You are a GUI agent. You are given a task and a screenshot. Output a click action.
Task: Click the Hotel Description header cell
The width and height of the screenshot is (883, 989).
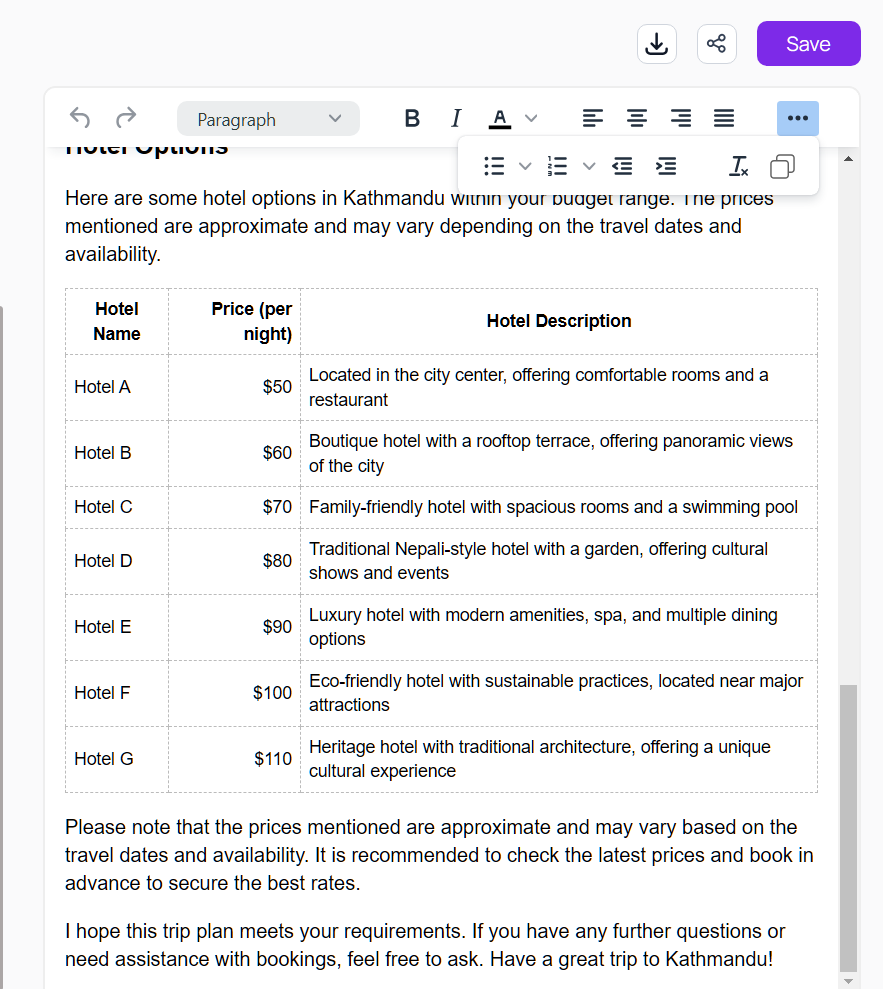click(558, 321)
